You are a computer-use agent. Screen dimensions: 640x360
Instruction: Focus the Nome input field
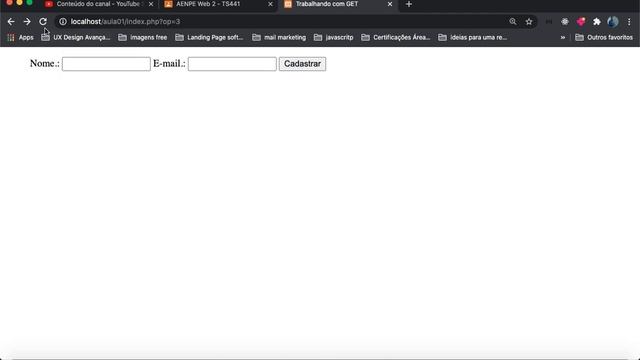pos(106,64)
